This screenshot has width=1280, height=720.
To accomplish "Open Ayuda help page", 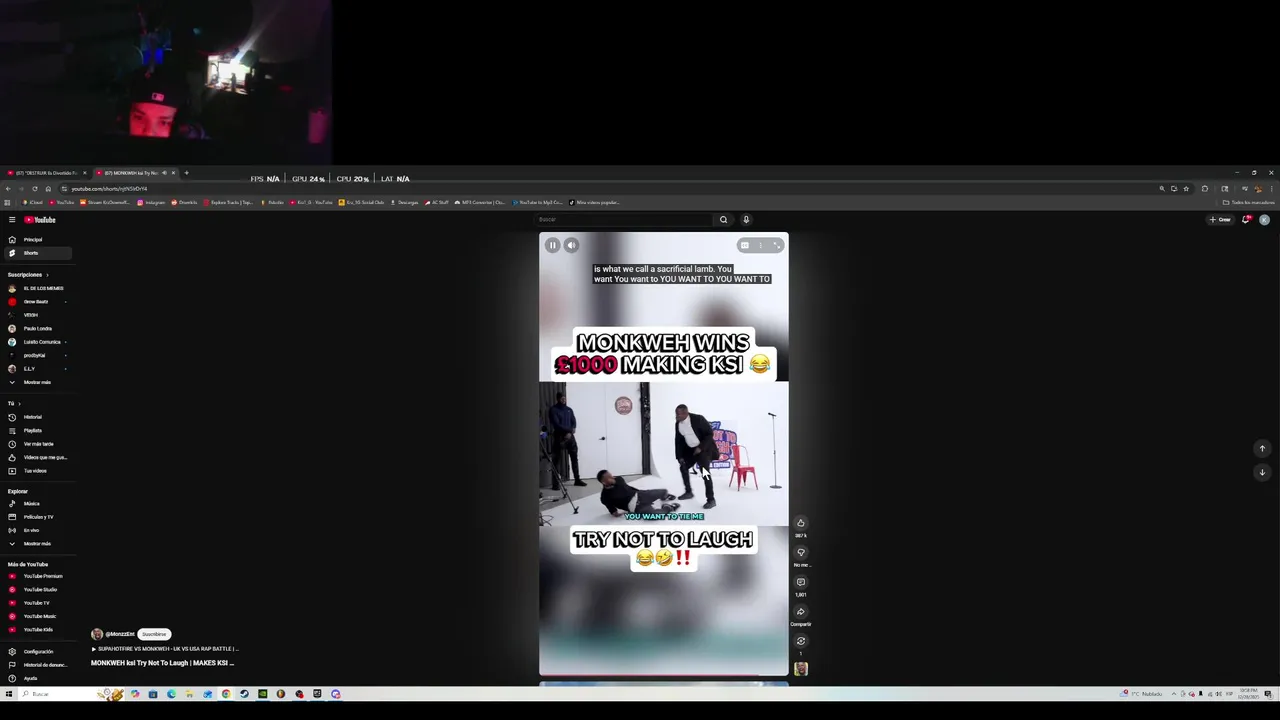I will pyautogui.click(x=37, y=678).
